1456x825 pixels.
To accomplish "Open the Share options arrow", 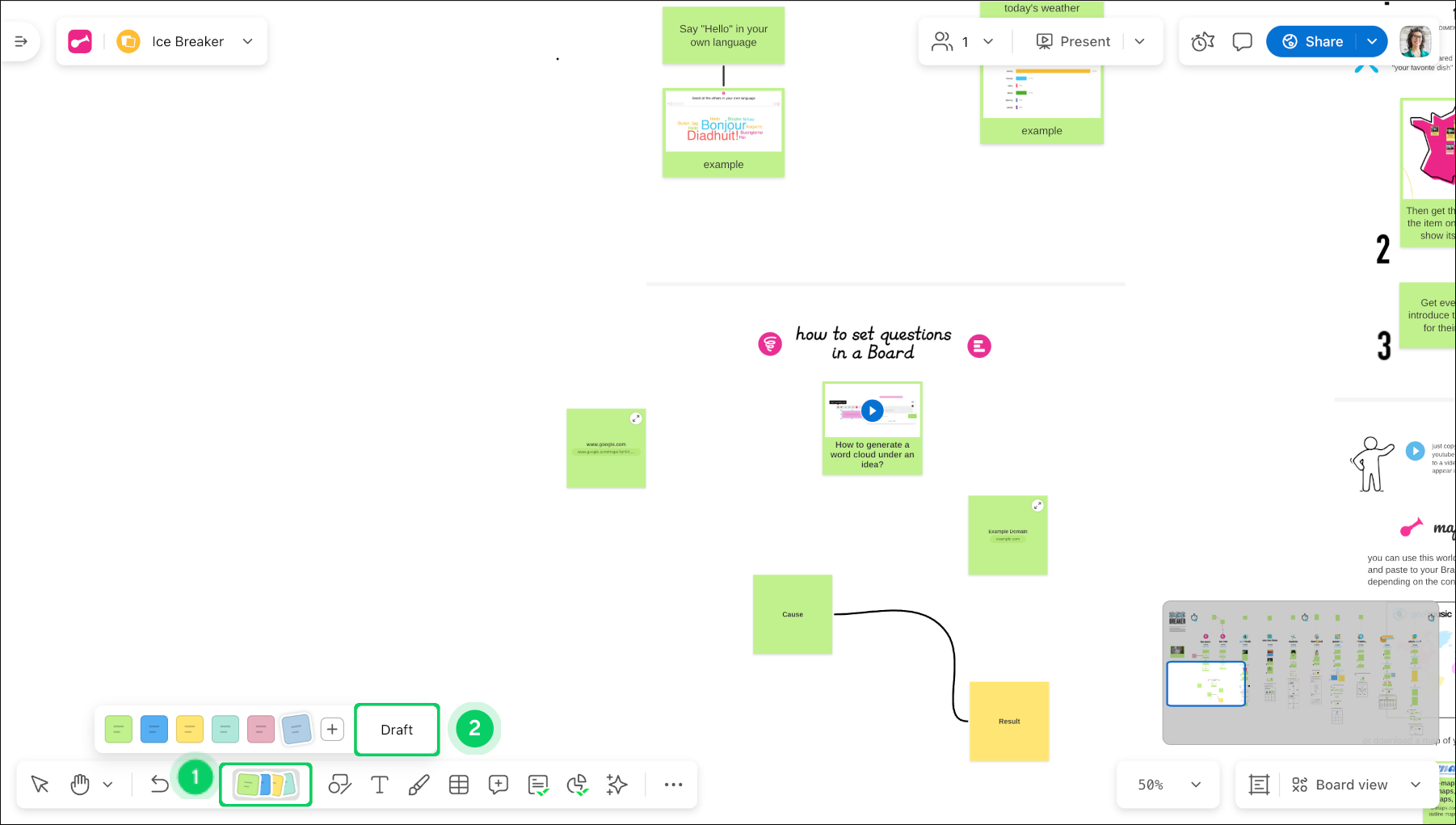I will click(1372, 42).
